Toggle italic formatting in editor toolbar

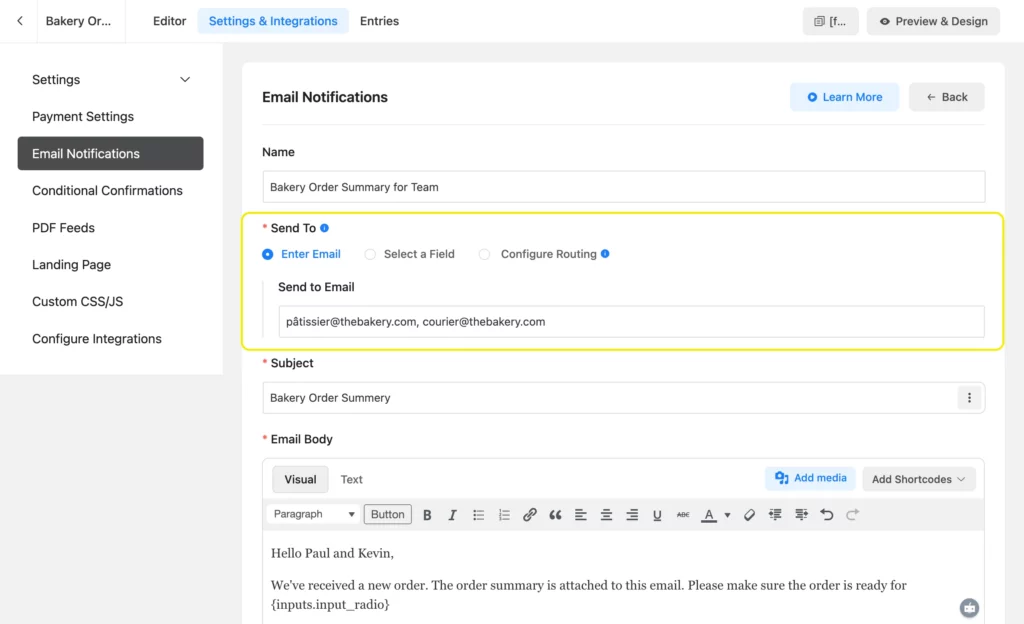452,514
